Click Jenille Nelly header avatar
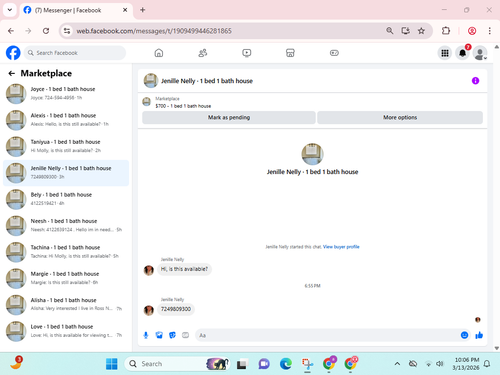The width and height of the screenshot is (500, 375). coord(151,81)
